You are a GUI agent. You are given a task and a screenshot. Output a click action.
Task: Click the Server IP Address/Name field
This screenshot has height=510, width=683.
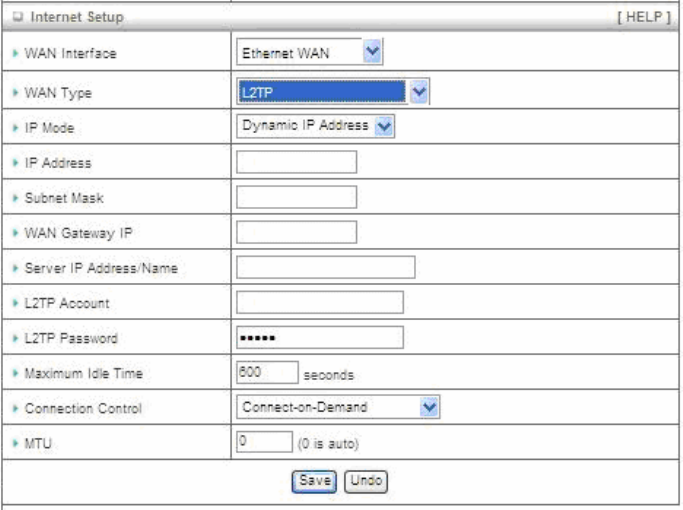pyautogui.click(x=325, y=267)
